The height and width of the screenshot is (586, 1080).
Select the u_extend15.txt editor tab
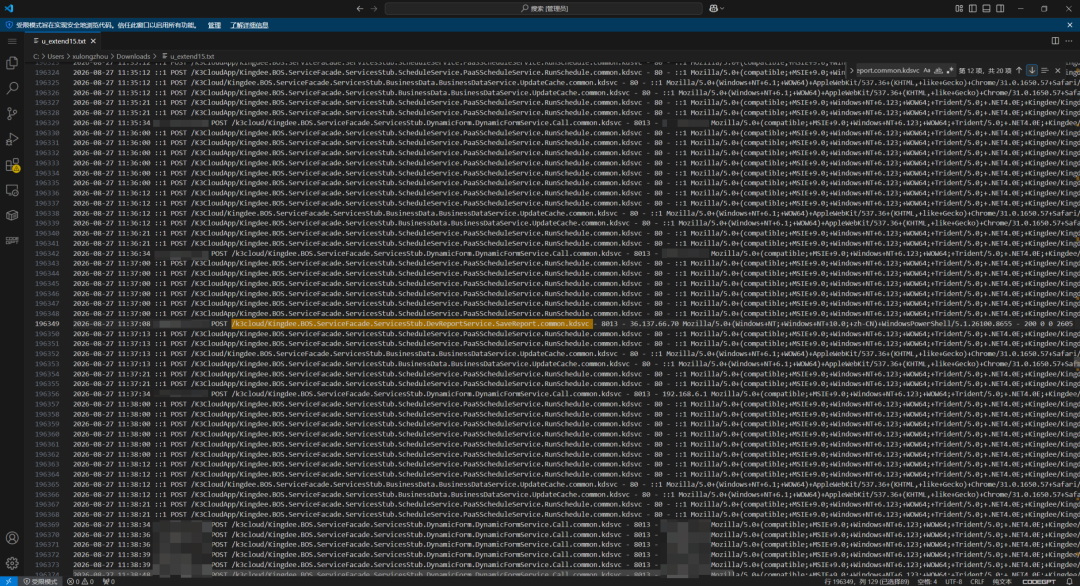65,41
